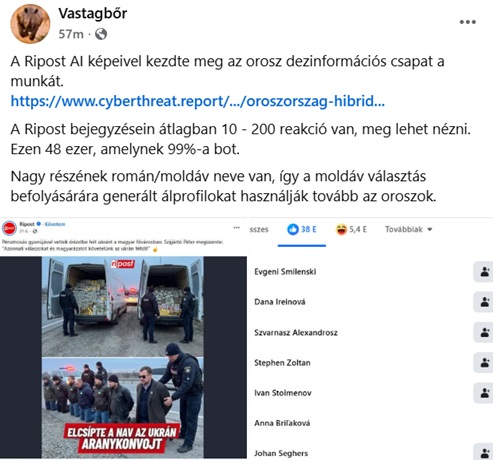Open the cyberthreat.report article link
Image resolution: width=493 pixels, height=460 pixels.
click(x=198, y=101)
